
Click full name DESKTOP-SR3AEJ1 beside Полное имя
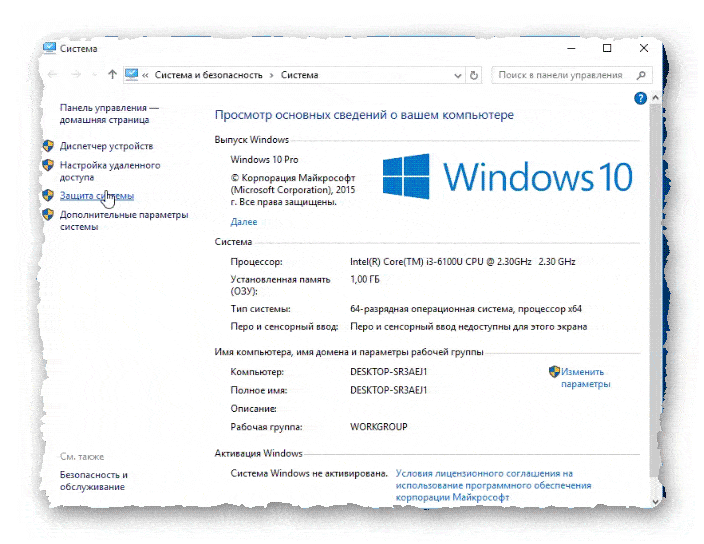[388, 390]
